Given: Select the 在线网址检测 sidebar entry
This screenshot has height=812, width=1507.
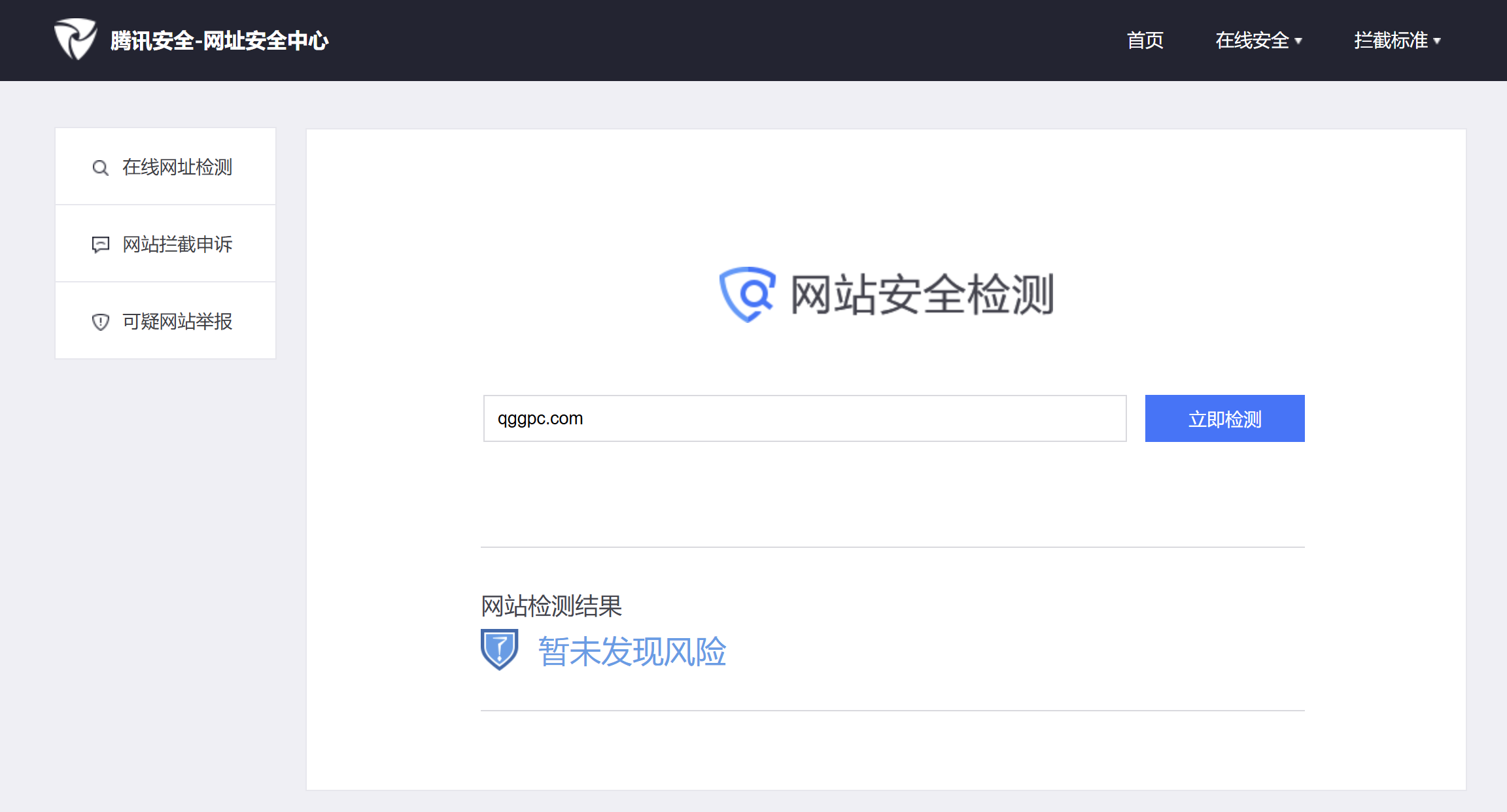Looking at the screenshot, I should click(x=177, y=167).
